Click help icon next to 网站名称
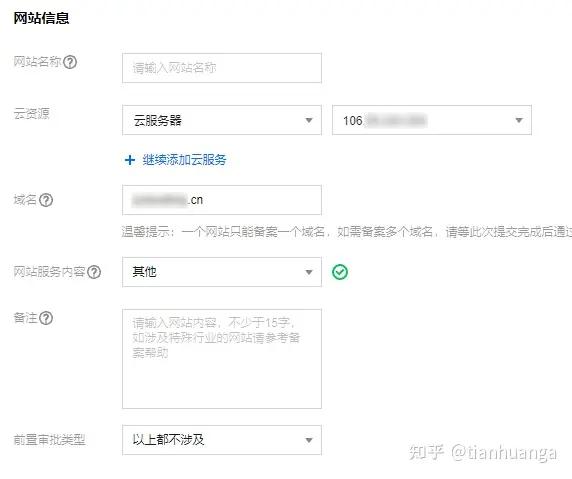This screenshot has width=572, height=479. point(70,62)
